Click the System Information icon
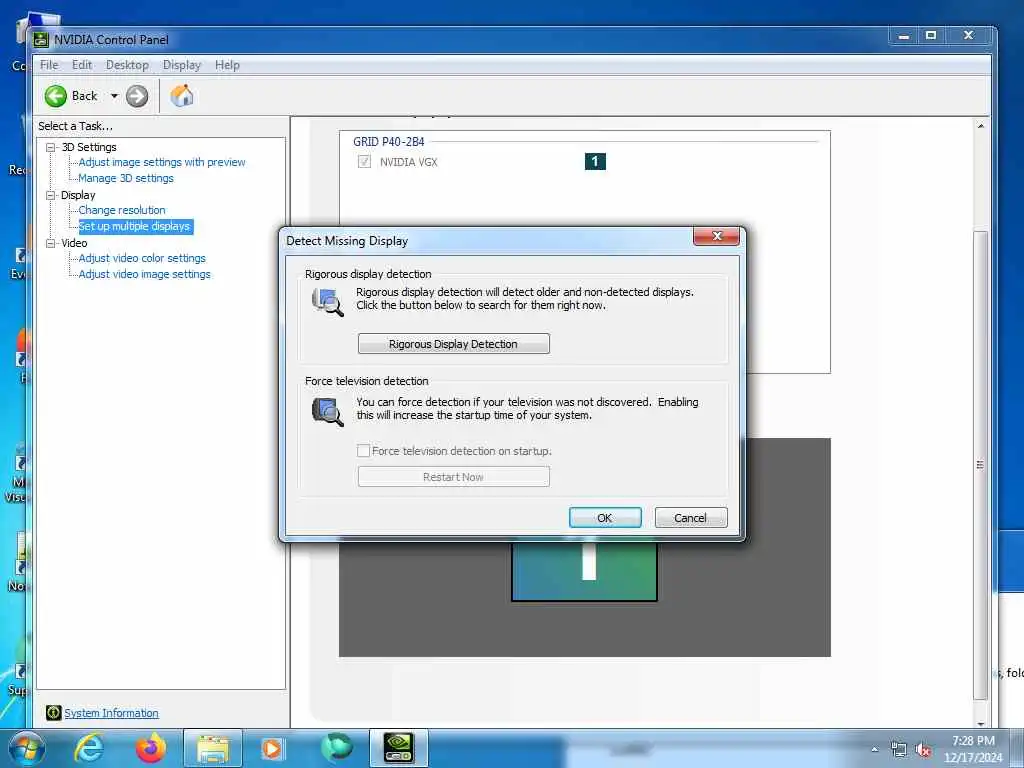The width and height of the screenshot is (1024, 768). [54, 713]
